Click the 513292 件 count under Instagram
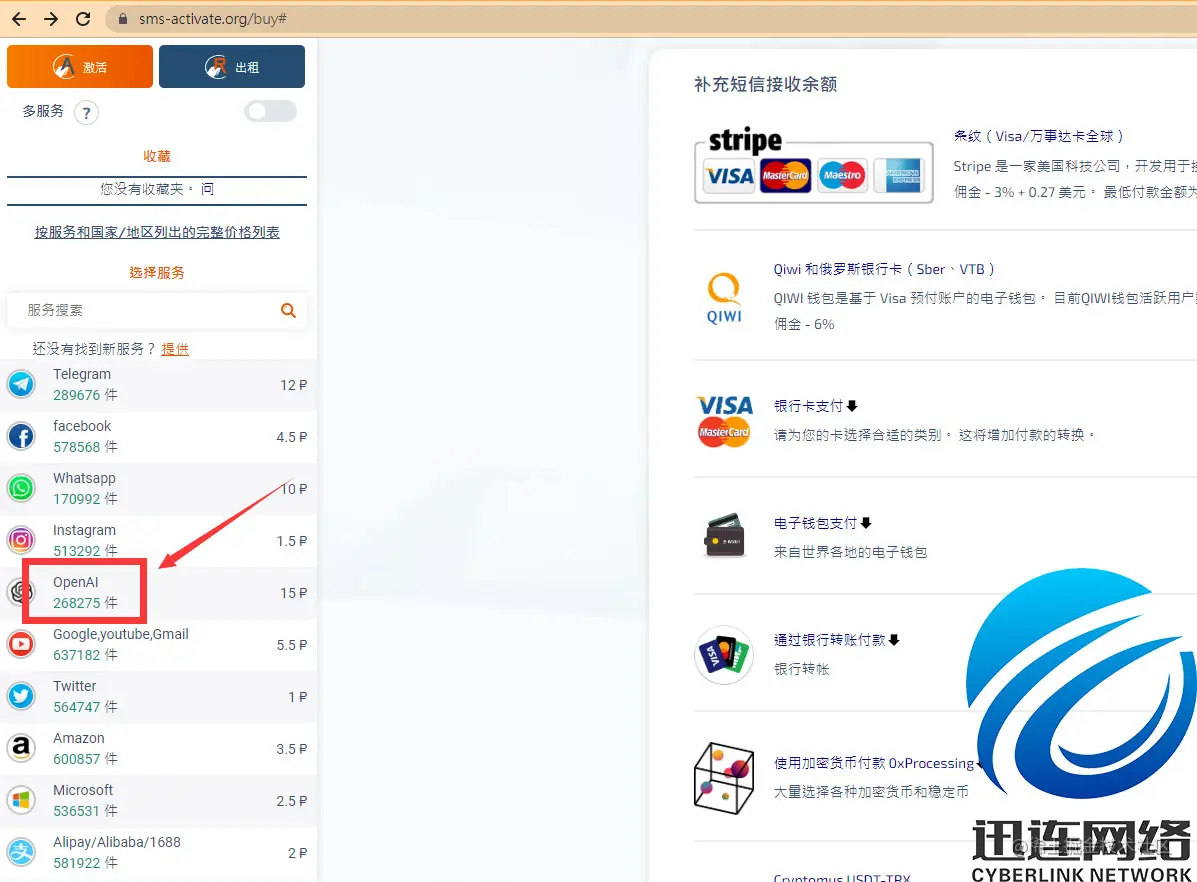1197x882 pixels. click(x=85, y=551)
